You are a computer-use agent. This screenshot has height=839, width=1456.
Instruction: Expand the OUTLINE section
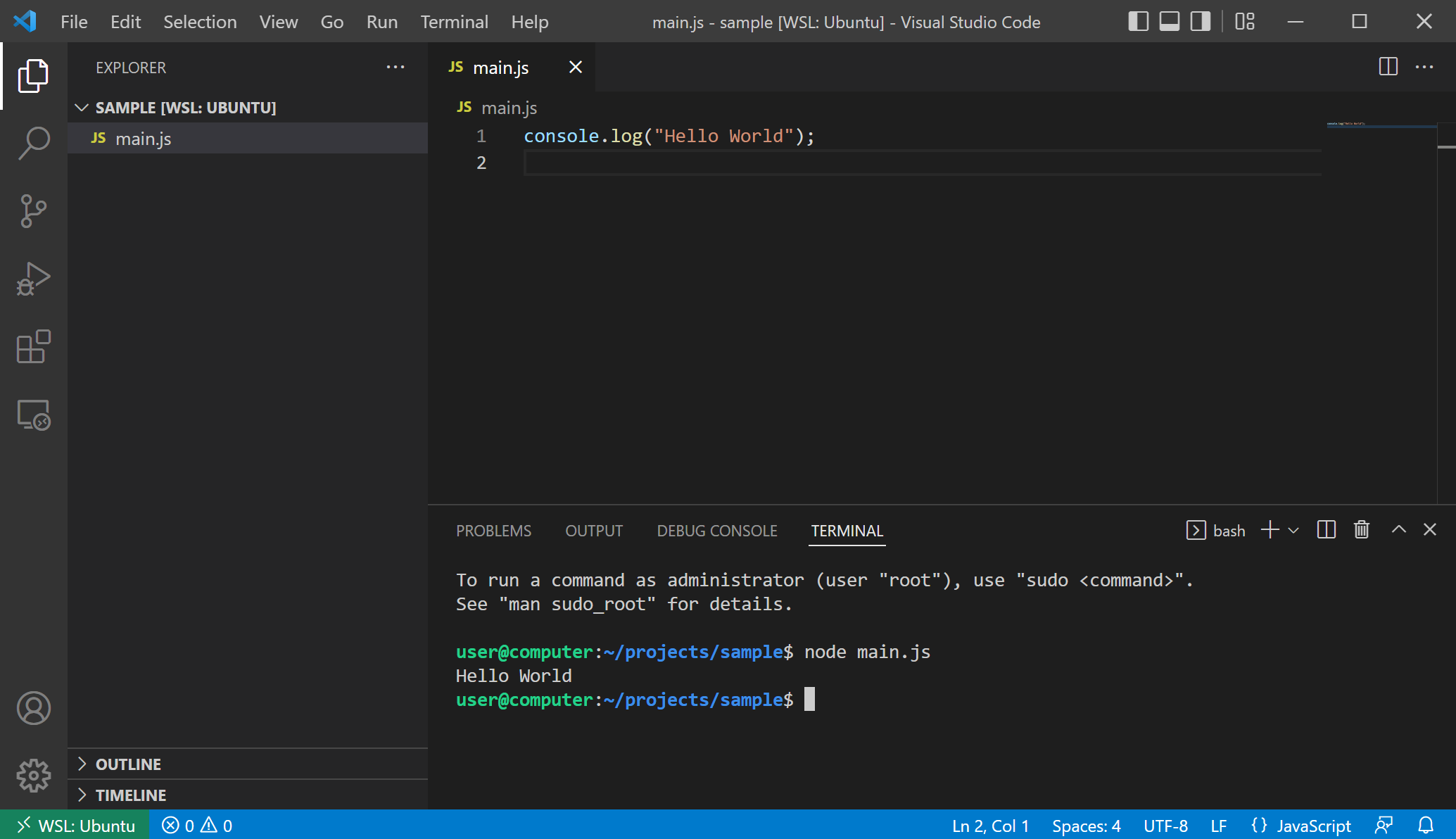coord(128,764)
